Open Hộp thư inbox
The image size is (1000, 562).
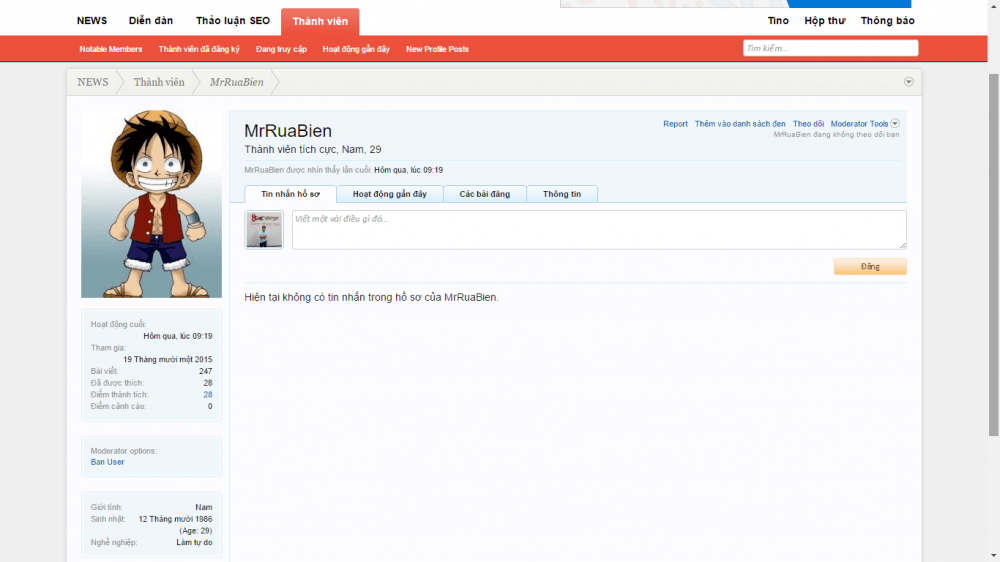pyautogui.click(x=825, y=21)
